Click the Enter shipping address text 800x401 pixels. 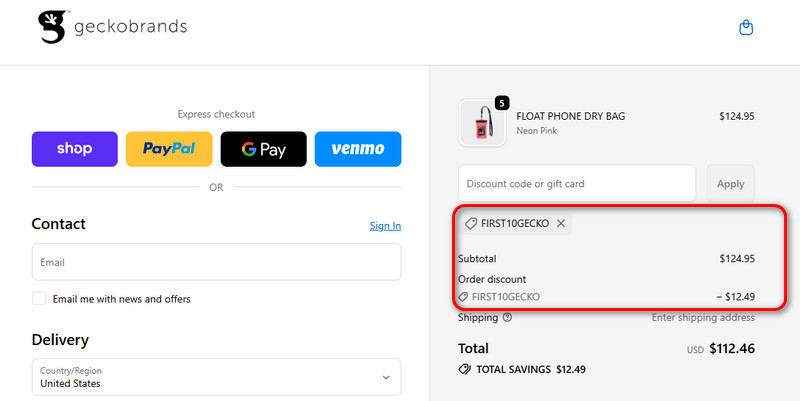point(703,317)
